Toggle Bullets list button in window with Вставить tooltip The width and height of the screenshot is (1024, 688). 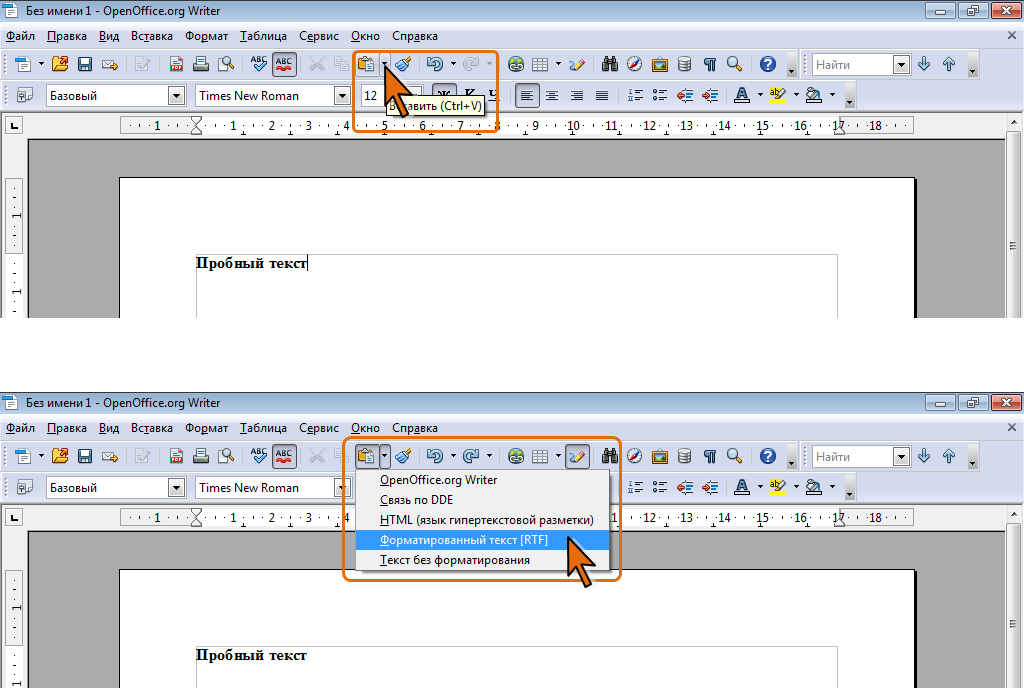coord(660,95)
